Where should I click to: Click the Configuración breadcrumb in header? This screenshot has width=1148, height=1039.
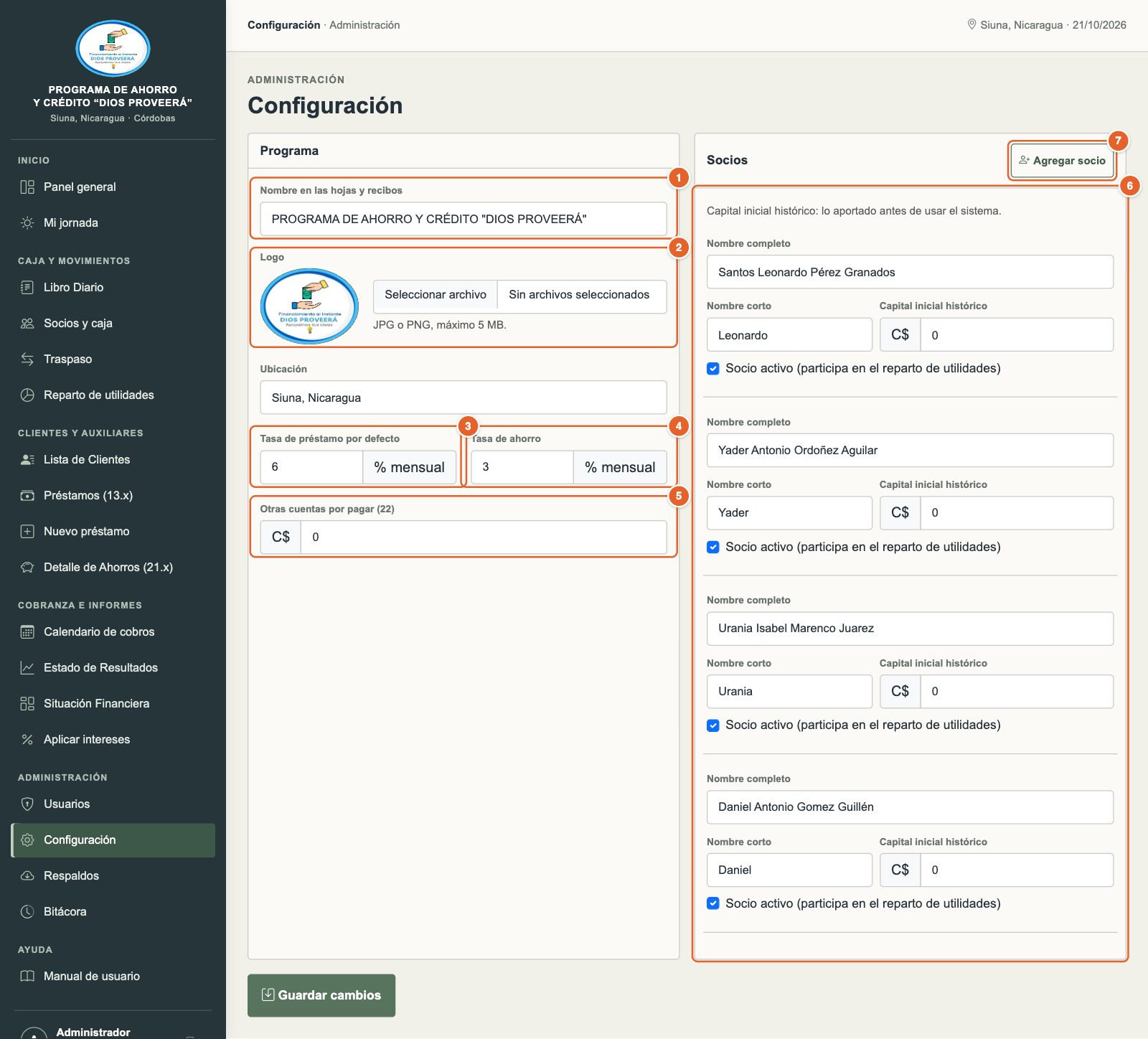coord(284,25)
